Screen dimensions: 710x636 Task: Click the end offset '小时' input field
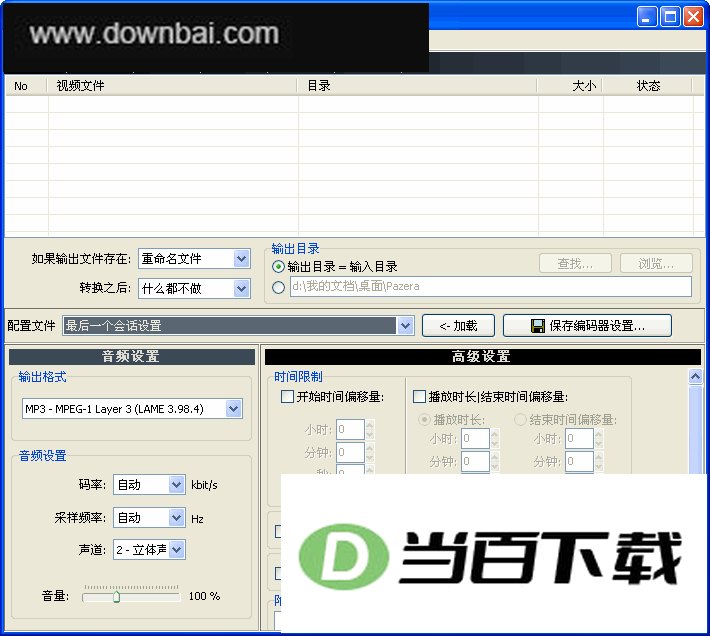579,438
